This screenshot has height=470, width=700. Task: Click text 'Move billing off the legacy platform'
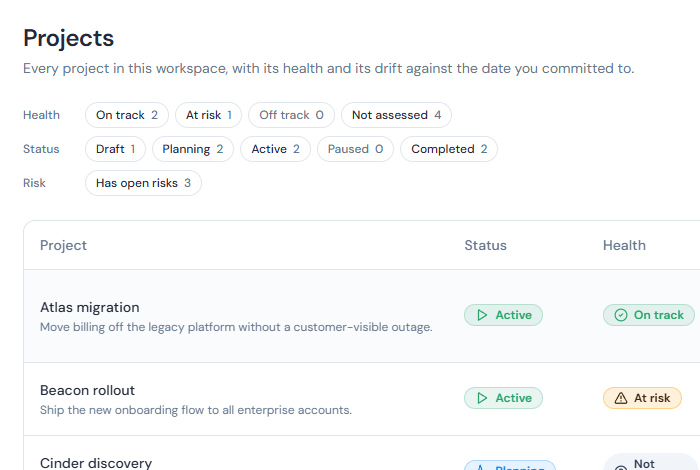click(138, 327)
